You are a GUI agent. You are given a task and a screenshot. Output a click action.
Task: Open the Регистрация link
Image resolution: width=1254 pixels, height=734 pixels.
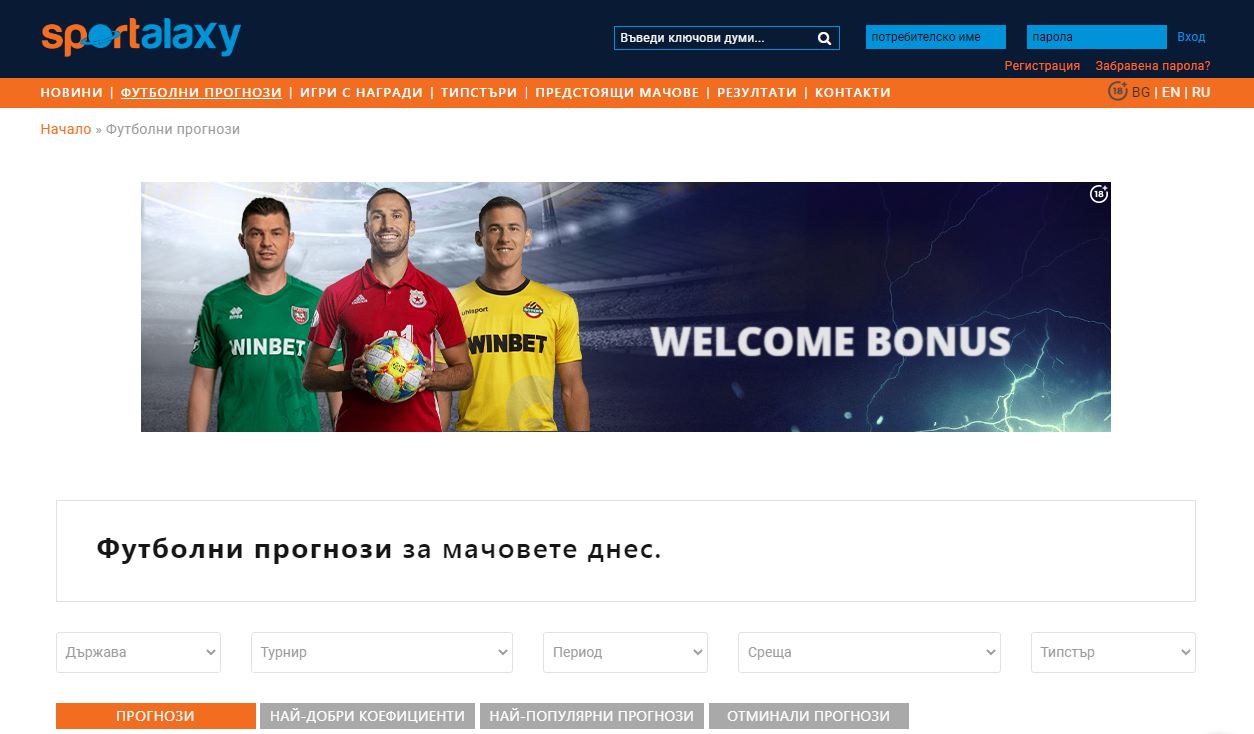click(x=1042, y=66)
